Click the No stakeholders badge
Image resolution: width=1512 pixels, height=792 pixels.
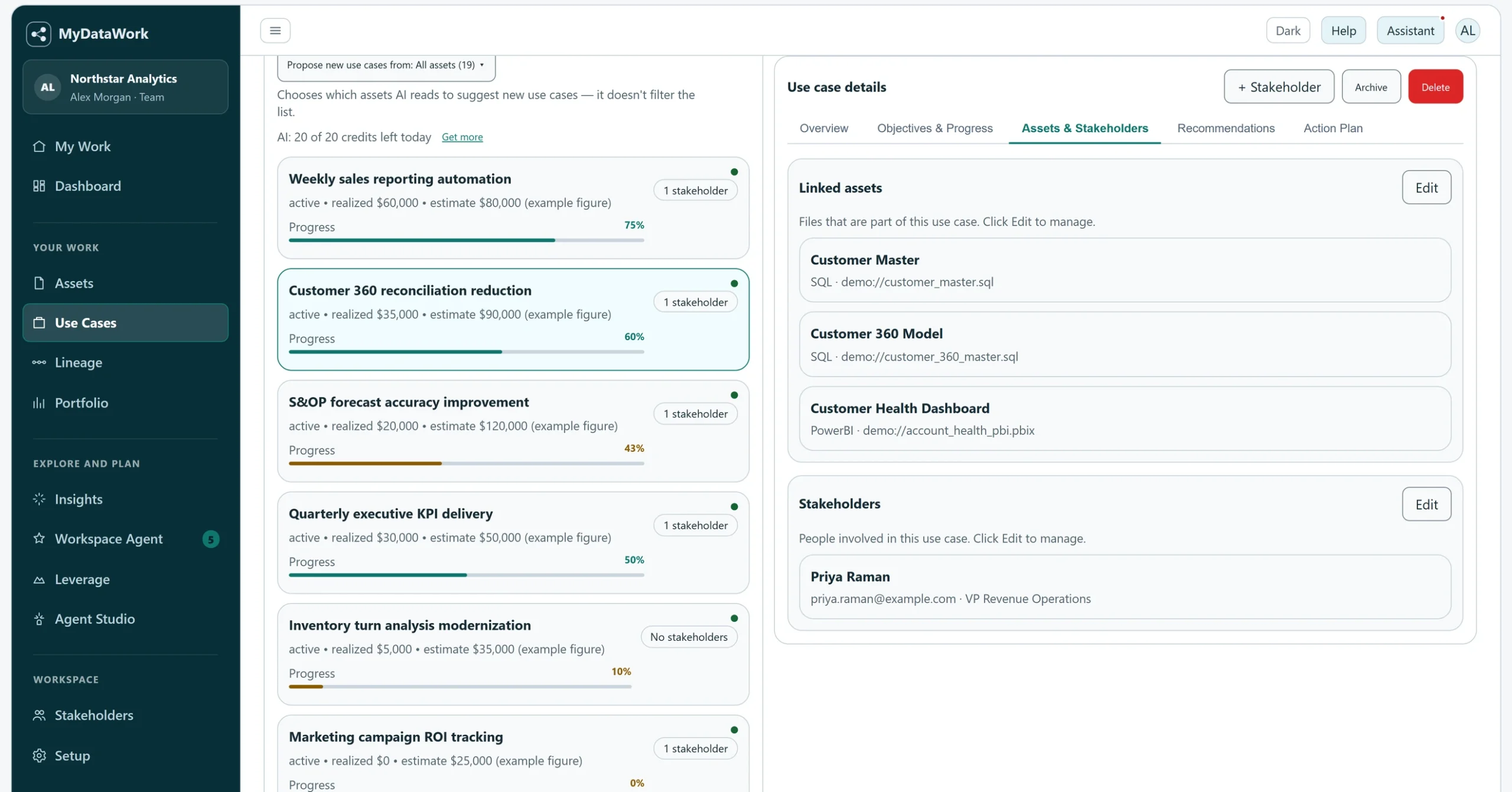coord(689,637)
